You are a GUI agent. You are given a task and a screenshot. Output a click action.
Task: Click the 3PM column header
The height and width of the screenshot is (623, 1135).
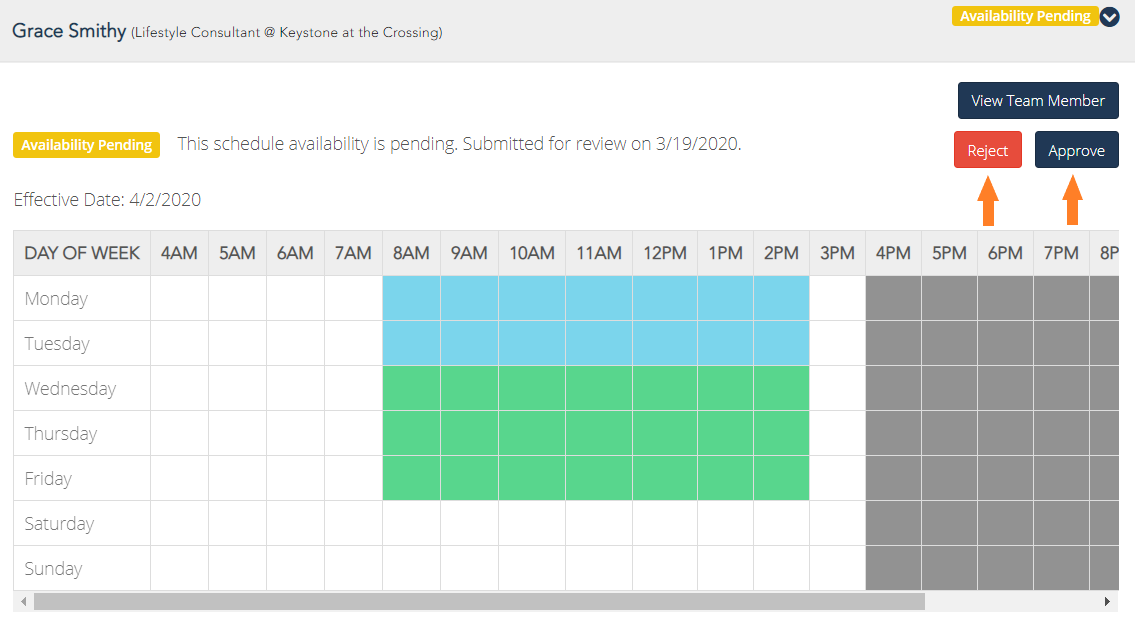coord(837,253)
